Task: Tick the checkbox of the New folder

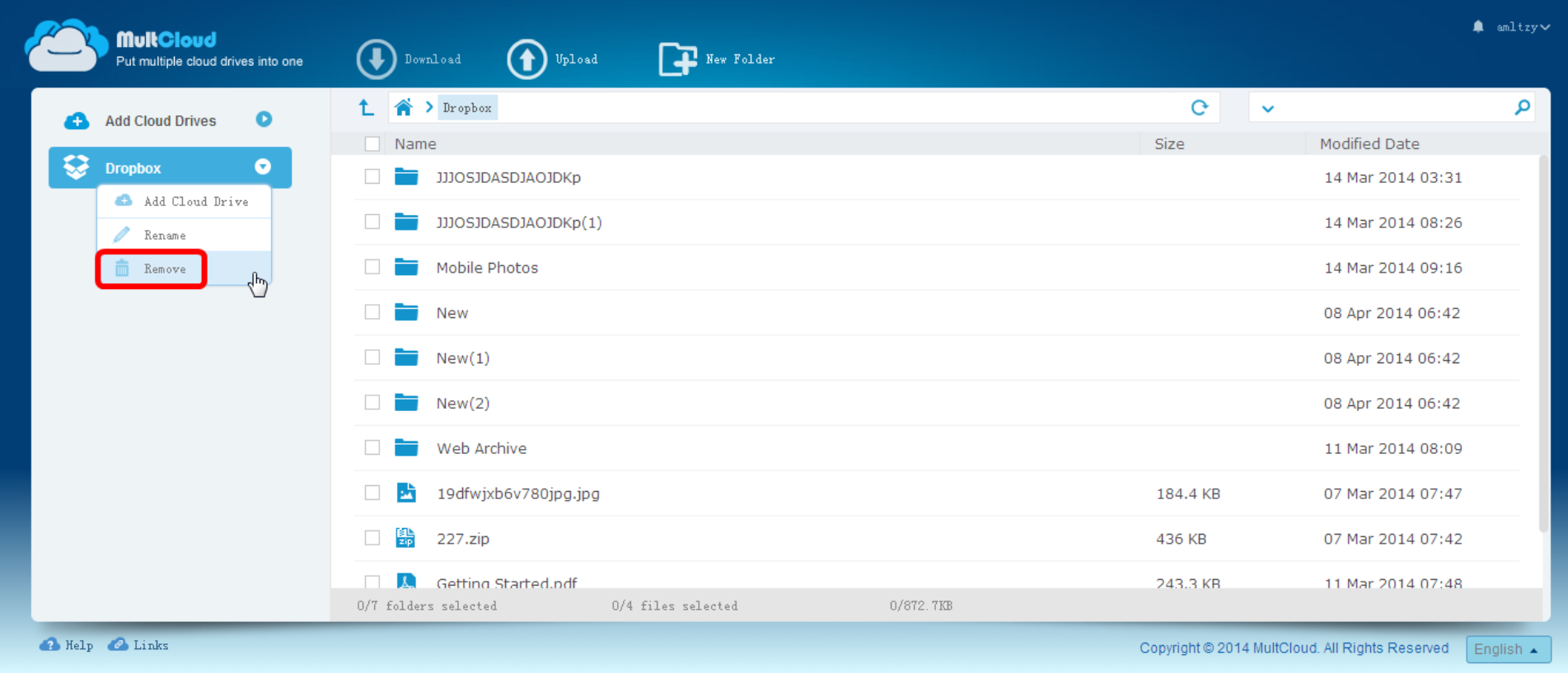Action: (372, 312)
